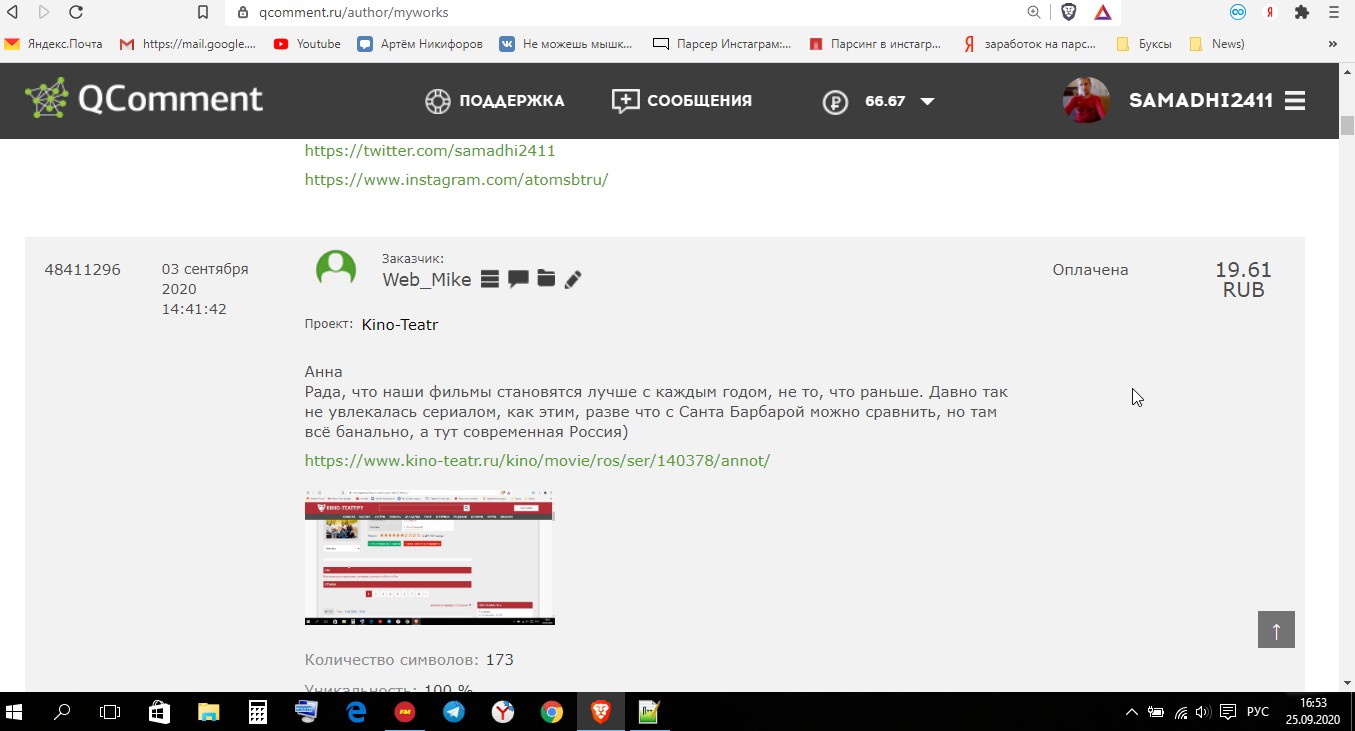The width and height of the screenshot is (1355, 731).
Task: Open the SAMADHI2411 hamburger menu
Action: click(1295, 101)
